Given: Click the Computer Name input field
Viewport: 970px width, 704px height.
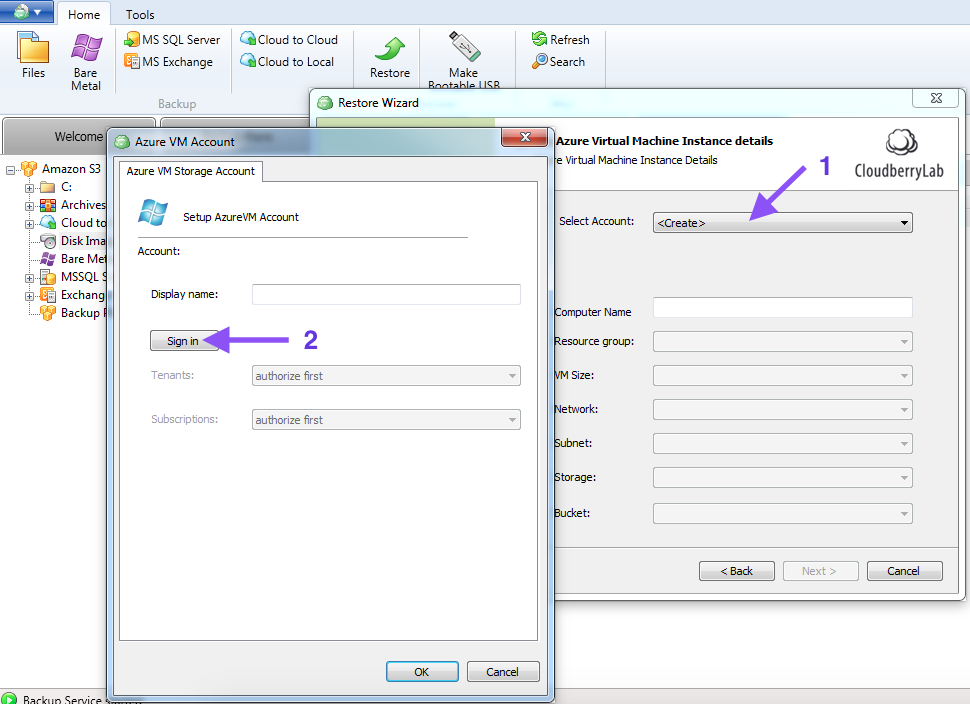Looking at the screenshot, I should (x=783, y=307).
